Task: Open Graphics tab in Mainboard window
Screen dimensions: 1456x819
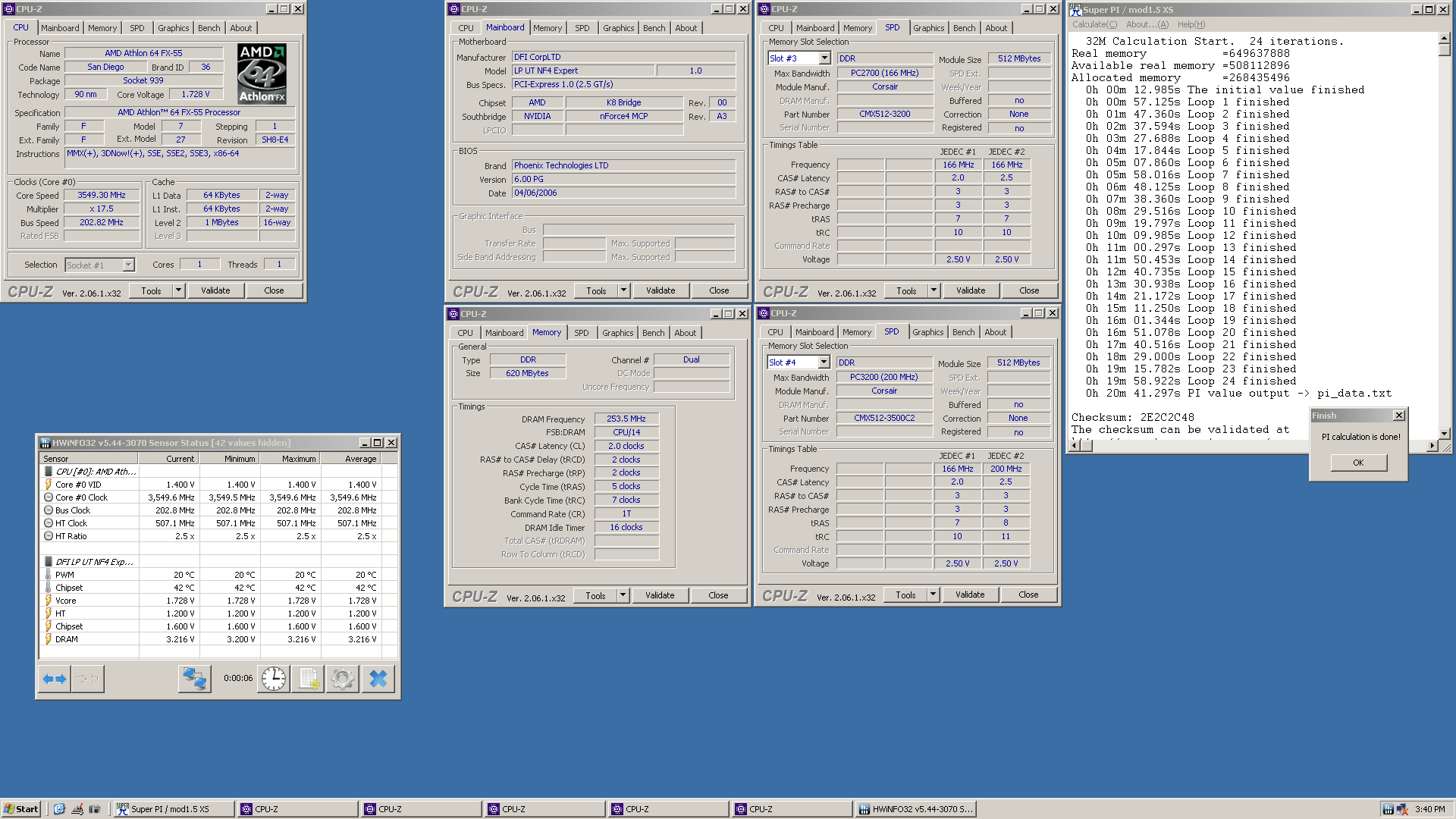Action: point(618,28)
